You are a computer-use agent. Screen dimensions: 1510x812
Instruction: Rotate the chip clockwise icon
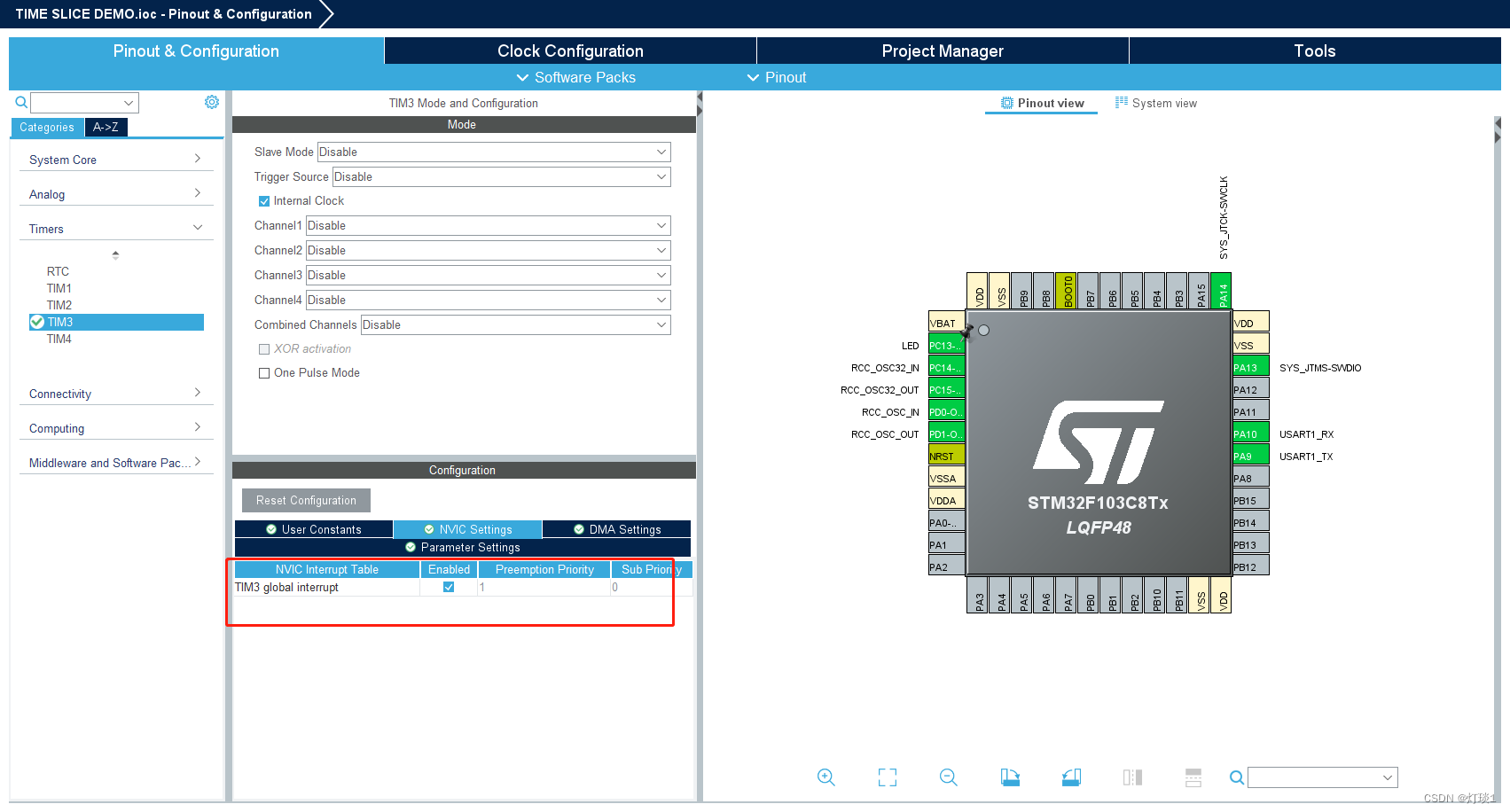click(x=1010, y=777)
